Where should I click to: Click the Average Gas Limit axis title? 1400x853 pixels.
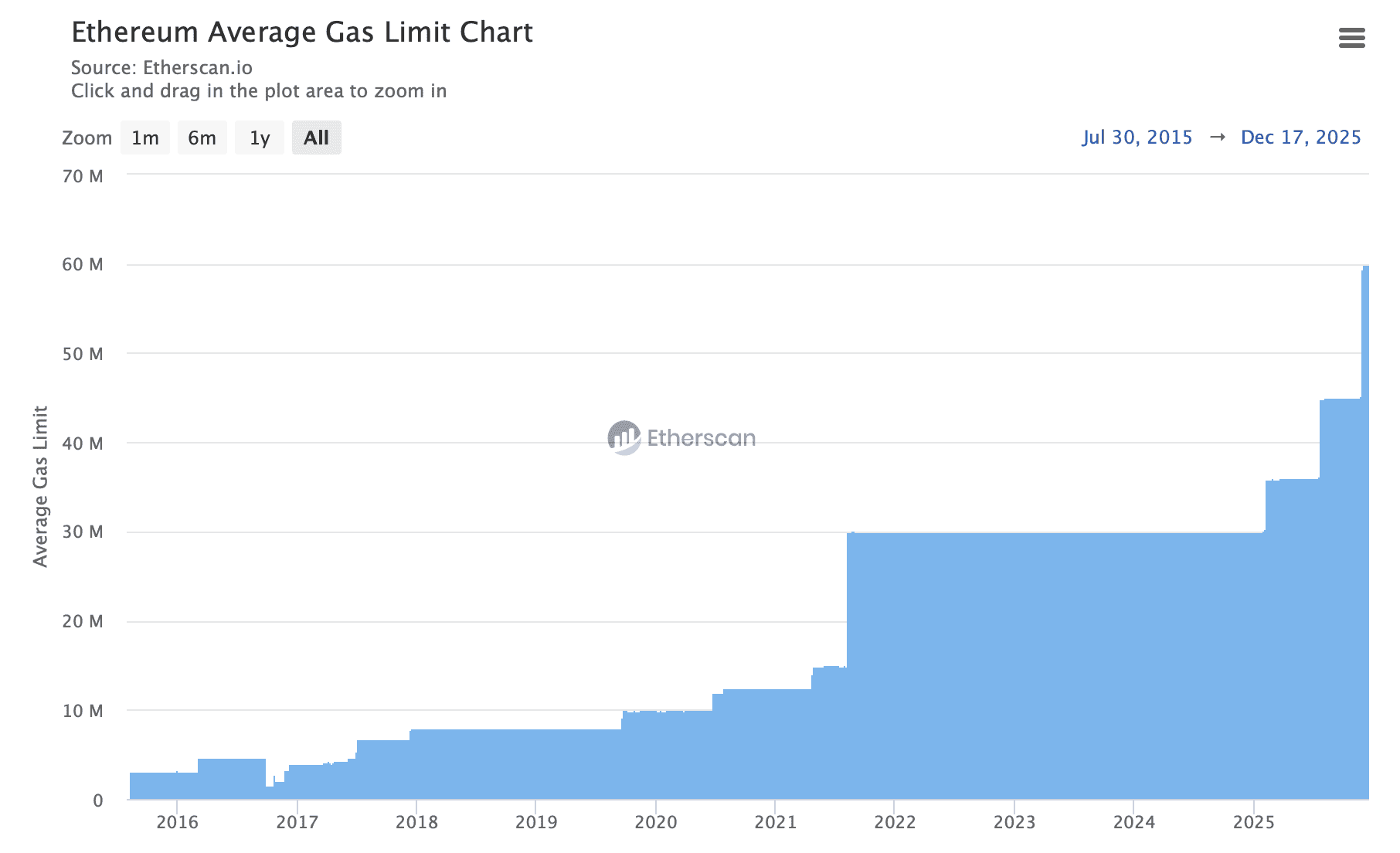pos(40,486)
